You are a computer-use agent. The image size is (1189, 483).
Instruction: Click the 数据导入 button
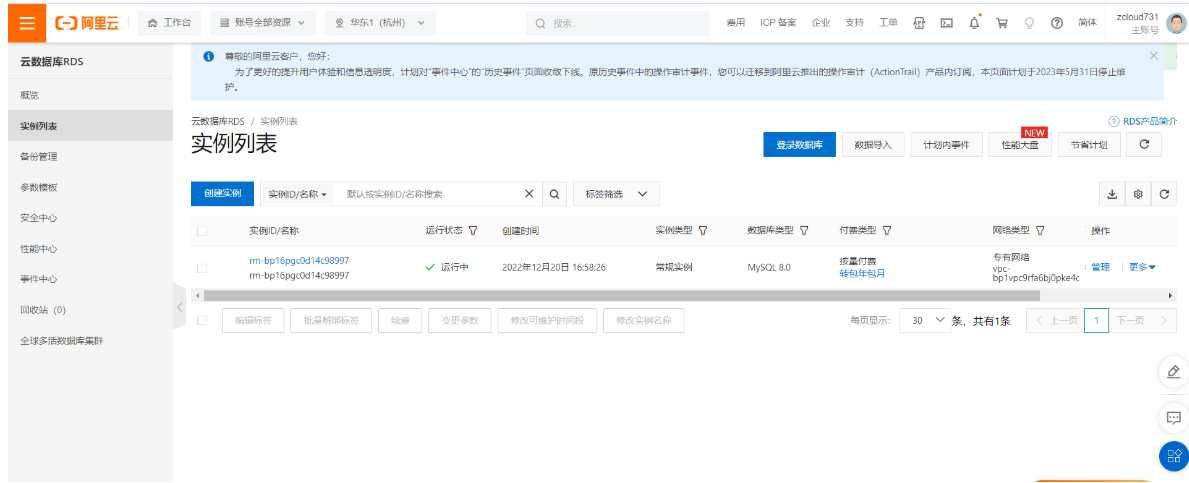point(874,144)
